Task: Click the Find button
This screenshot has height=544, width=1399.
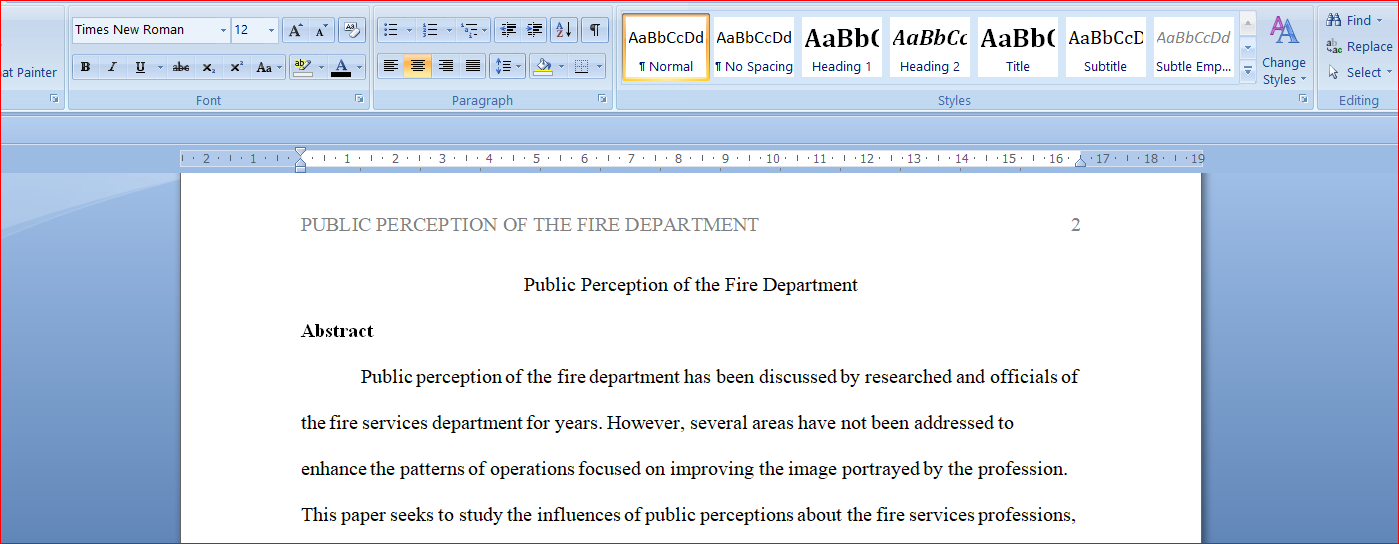Action: (1350, 20)
